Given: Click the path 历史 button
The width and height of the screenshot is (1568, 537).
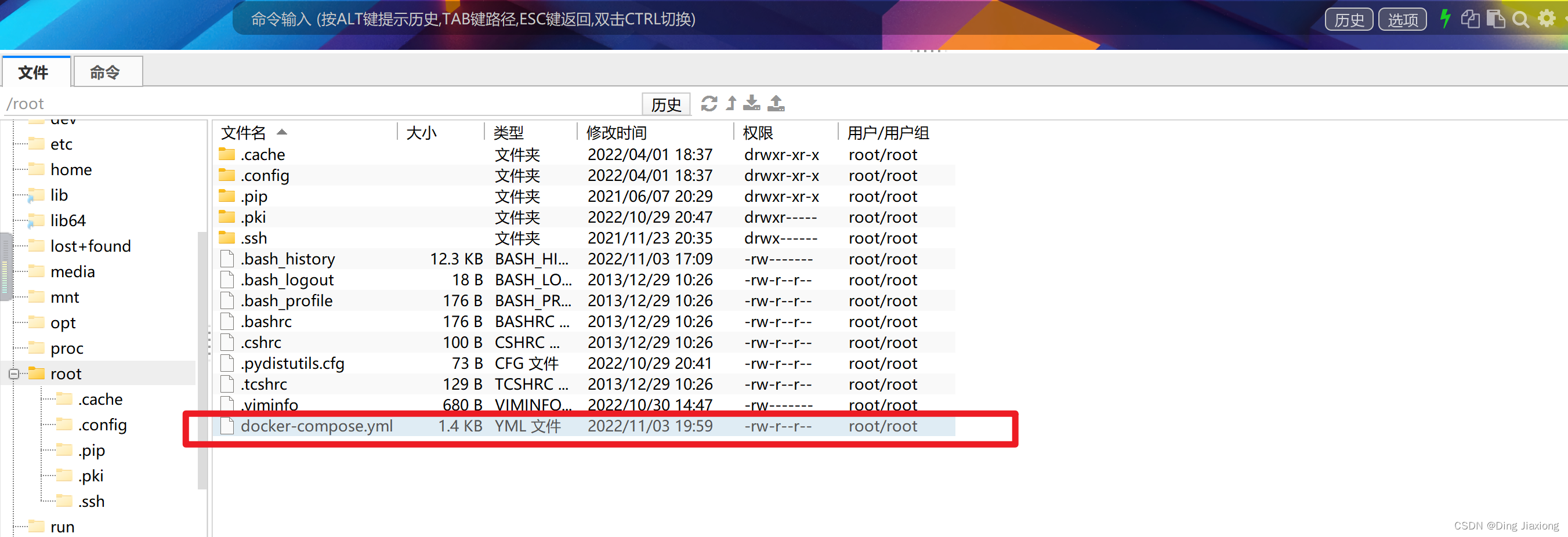Looking at the screenshot, I should 666,104.
